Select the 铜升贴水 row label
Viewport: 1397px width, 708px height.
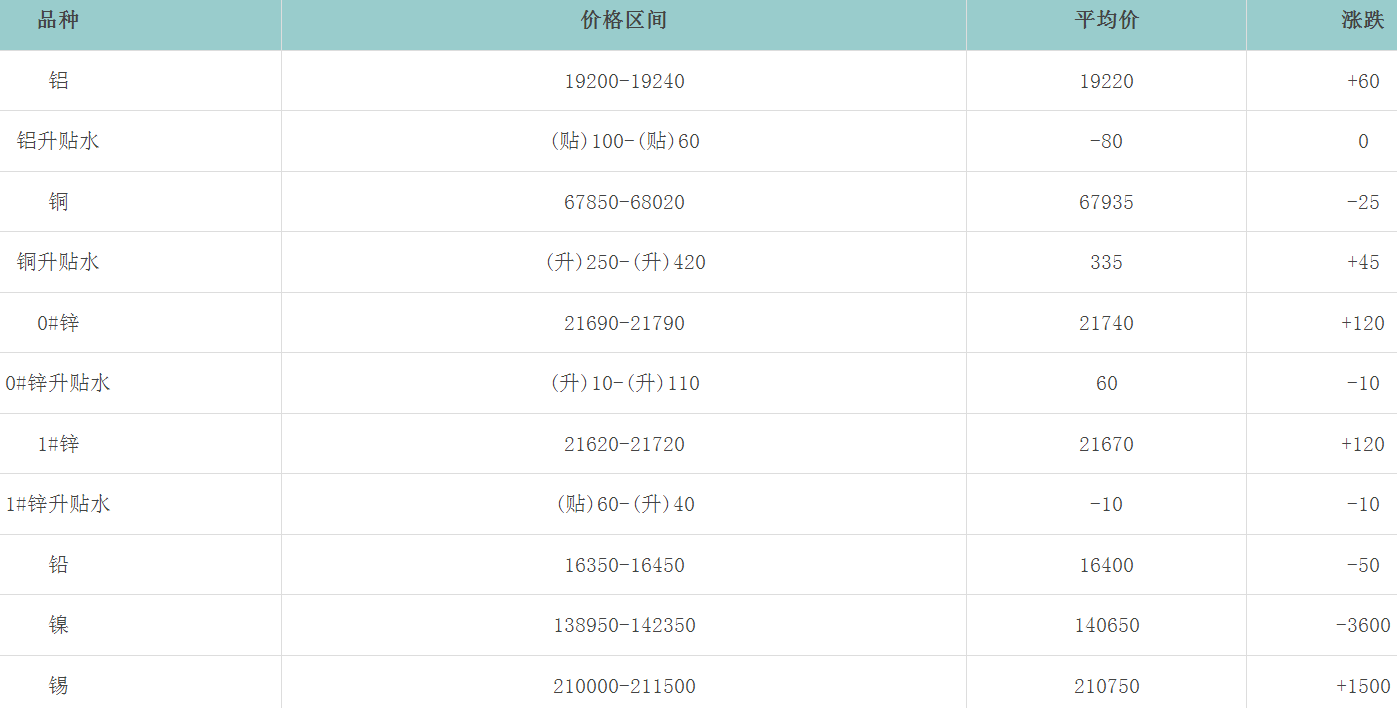tap(58, 262)
